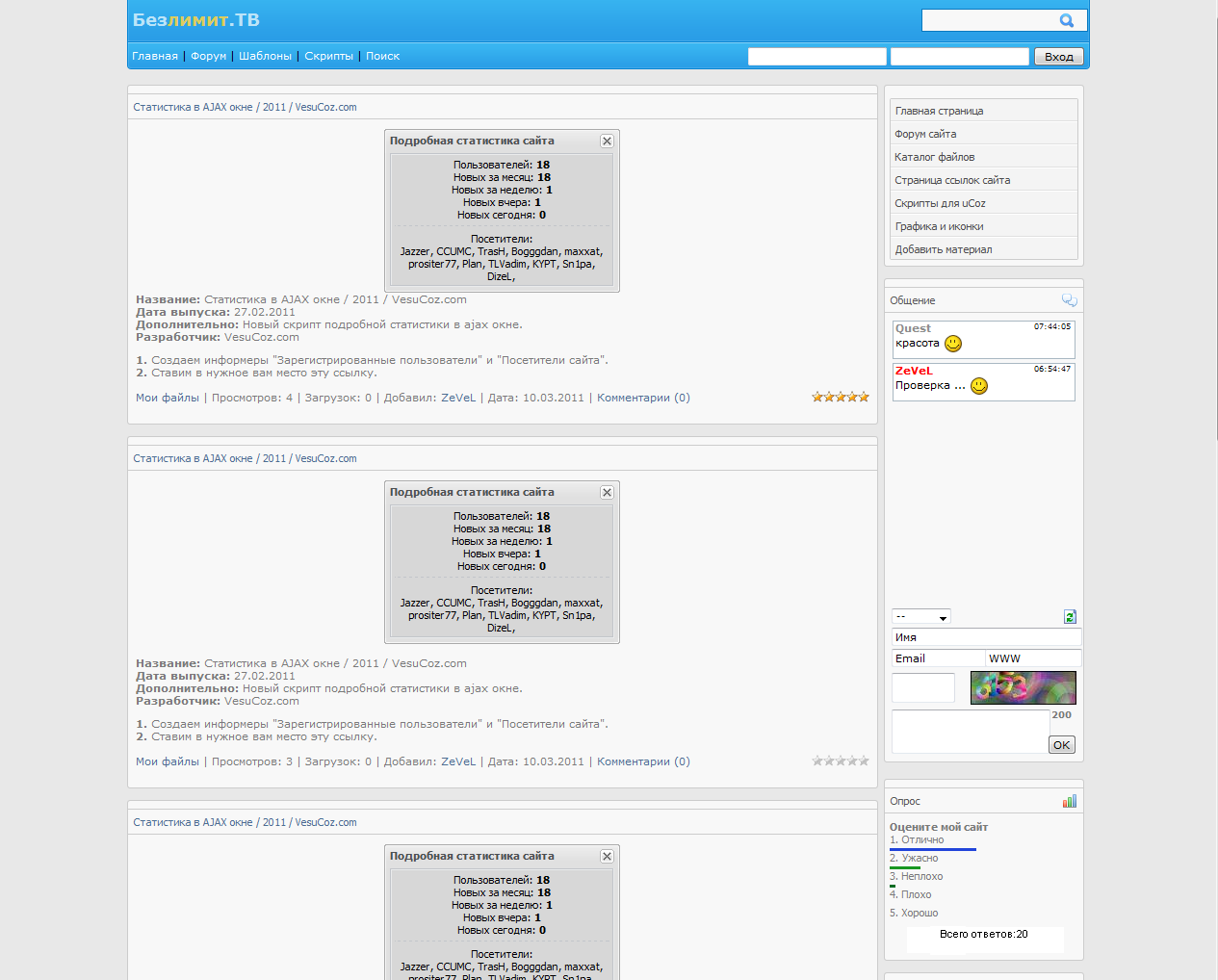Click the smiley in ZeVeL's chat message
1218x980 pixels.
(x=979, y=386)
